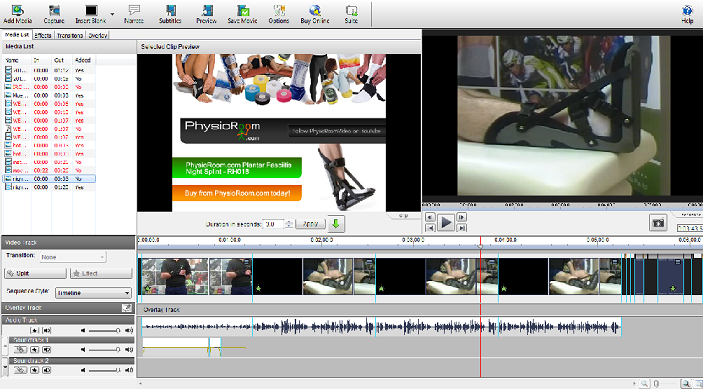Click the Added column header
This screenshot has height=389, width=703.
pos(84,60)
